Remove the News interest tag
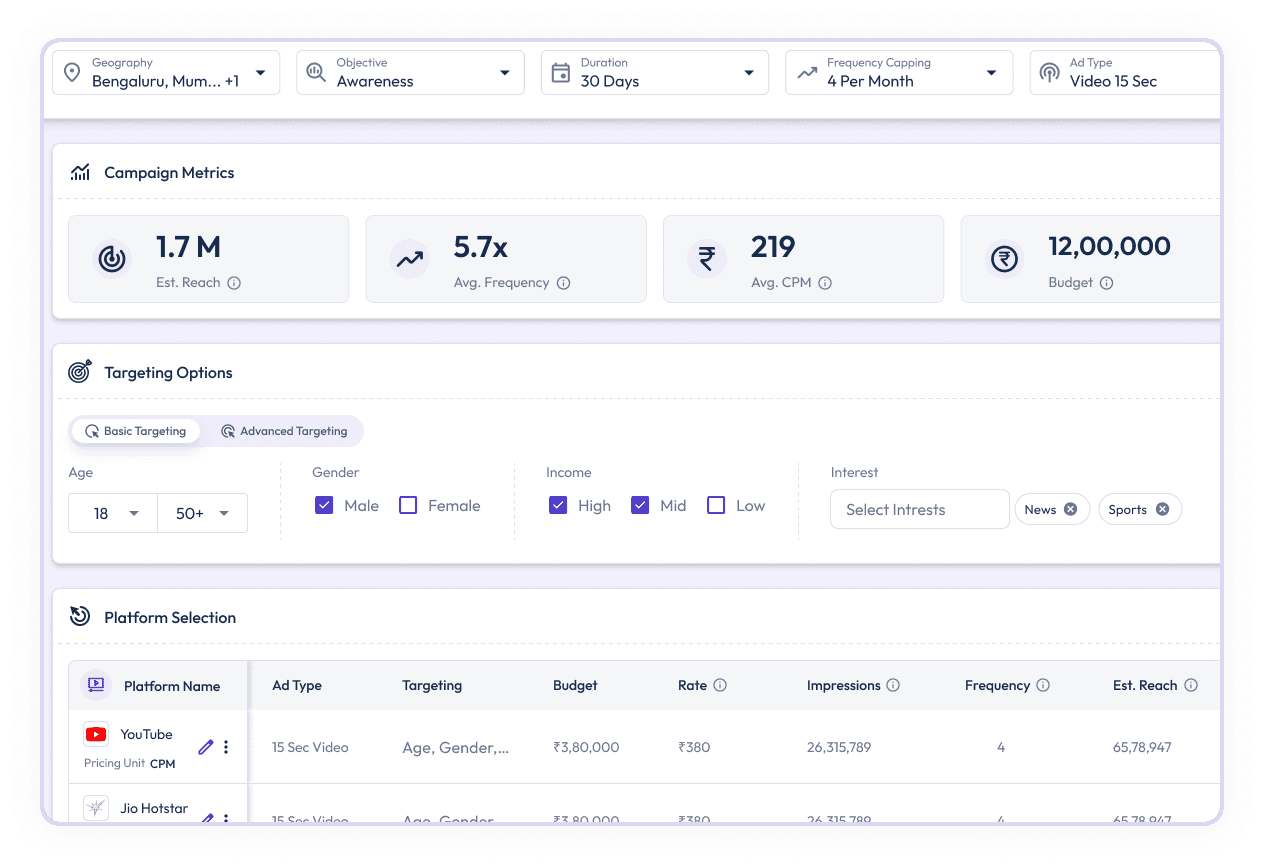Image resolution: width=1264 pixels, height=868 pixels. coord(1070,509)
